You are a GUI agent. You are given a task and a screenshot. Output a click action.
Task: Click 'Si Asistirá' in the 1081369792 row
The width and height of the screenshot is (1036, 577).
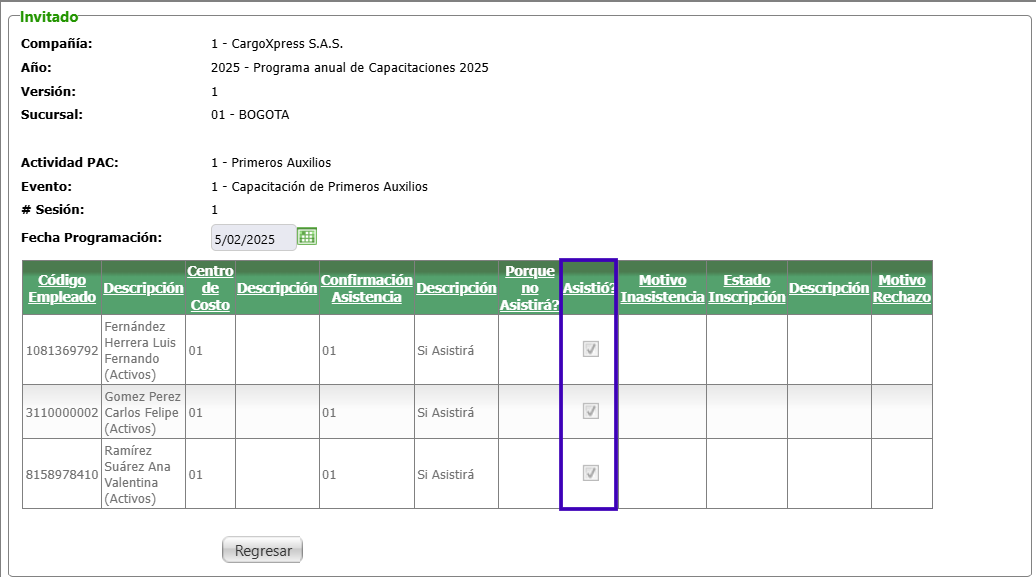pos(445,350)
